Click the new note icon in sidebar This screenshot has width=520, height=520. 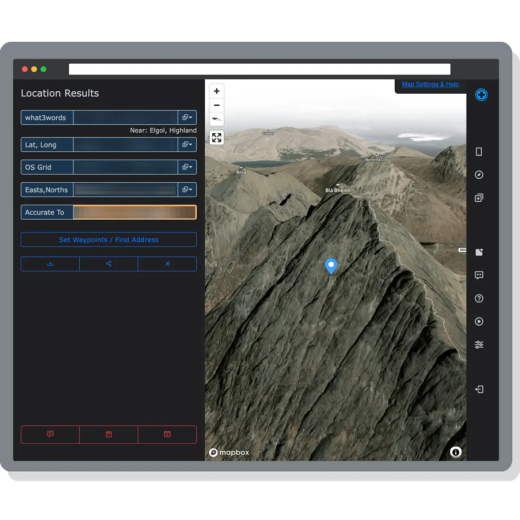(x=479, y=252)
